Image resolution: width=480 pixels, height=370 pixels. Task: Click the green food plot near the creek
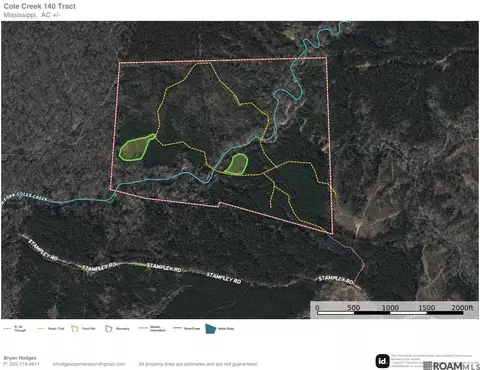click(237, 164)
